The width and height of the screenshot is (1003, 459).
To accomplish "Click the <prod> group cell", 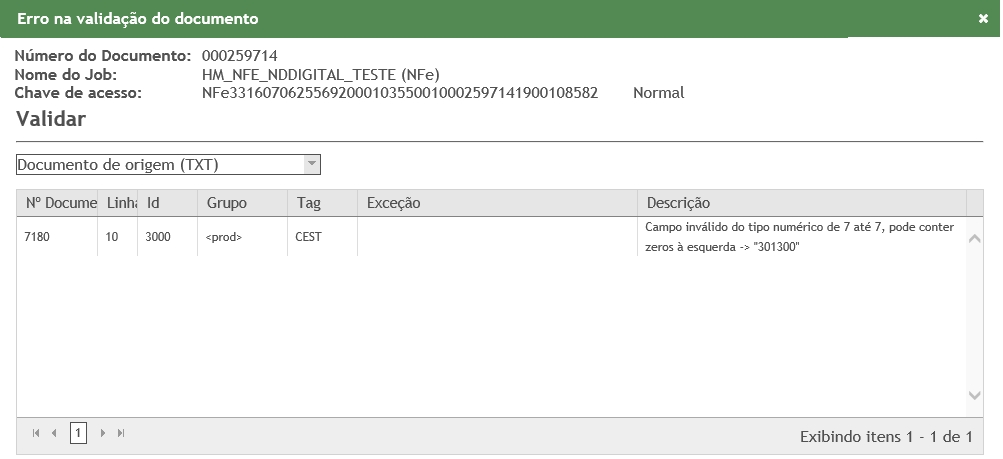I will point(224,238).
